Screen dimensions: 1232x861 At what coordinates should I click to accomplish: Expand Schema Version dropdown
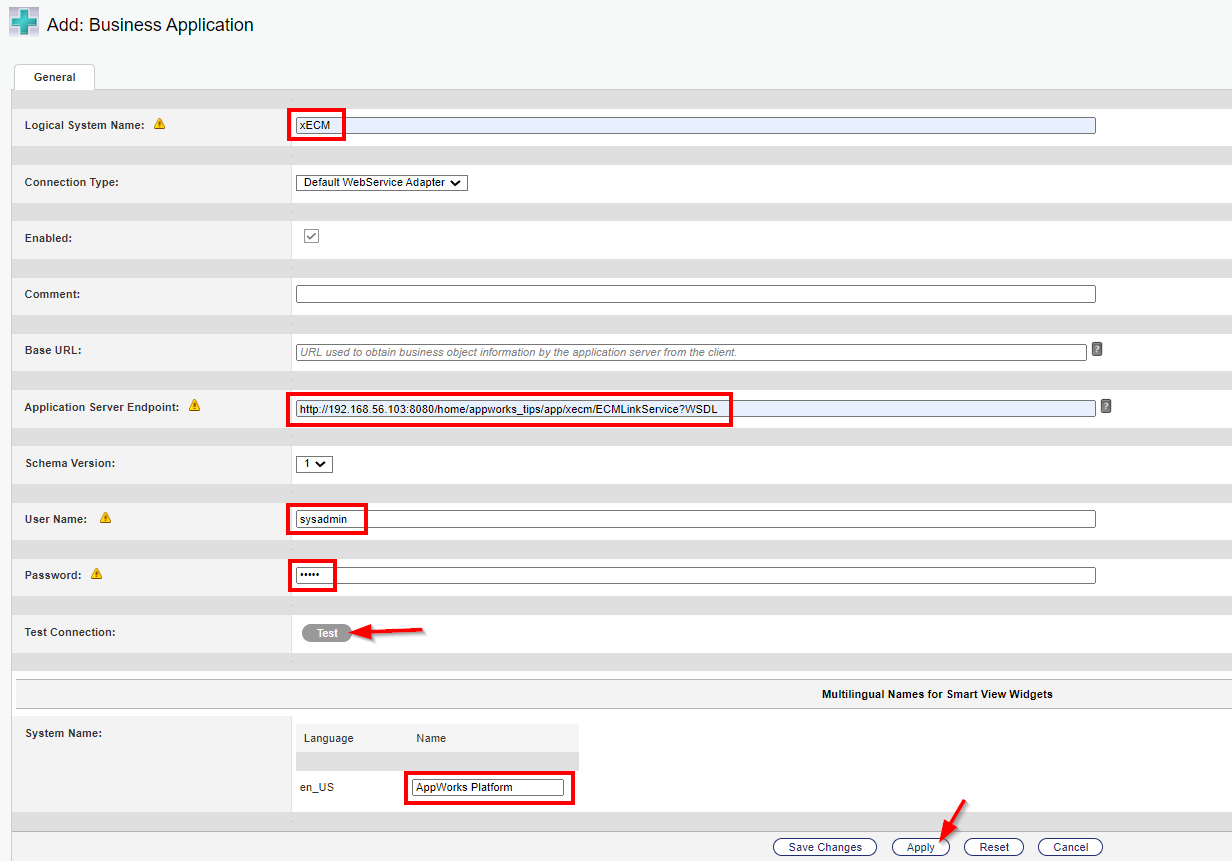pos(314,464)
